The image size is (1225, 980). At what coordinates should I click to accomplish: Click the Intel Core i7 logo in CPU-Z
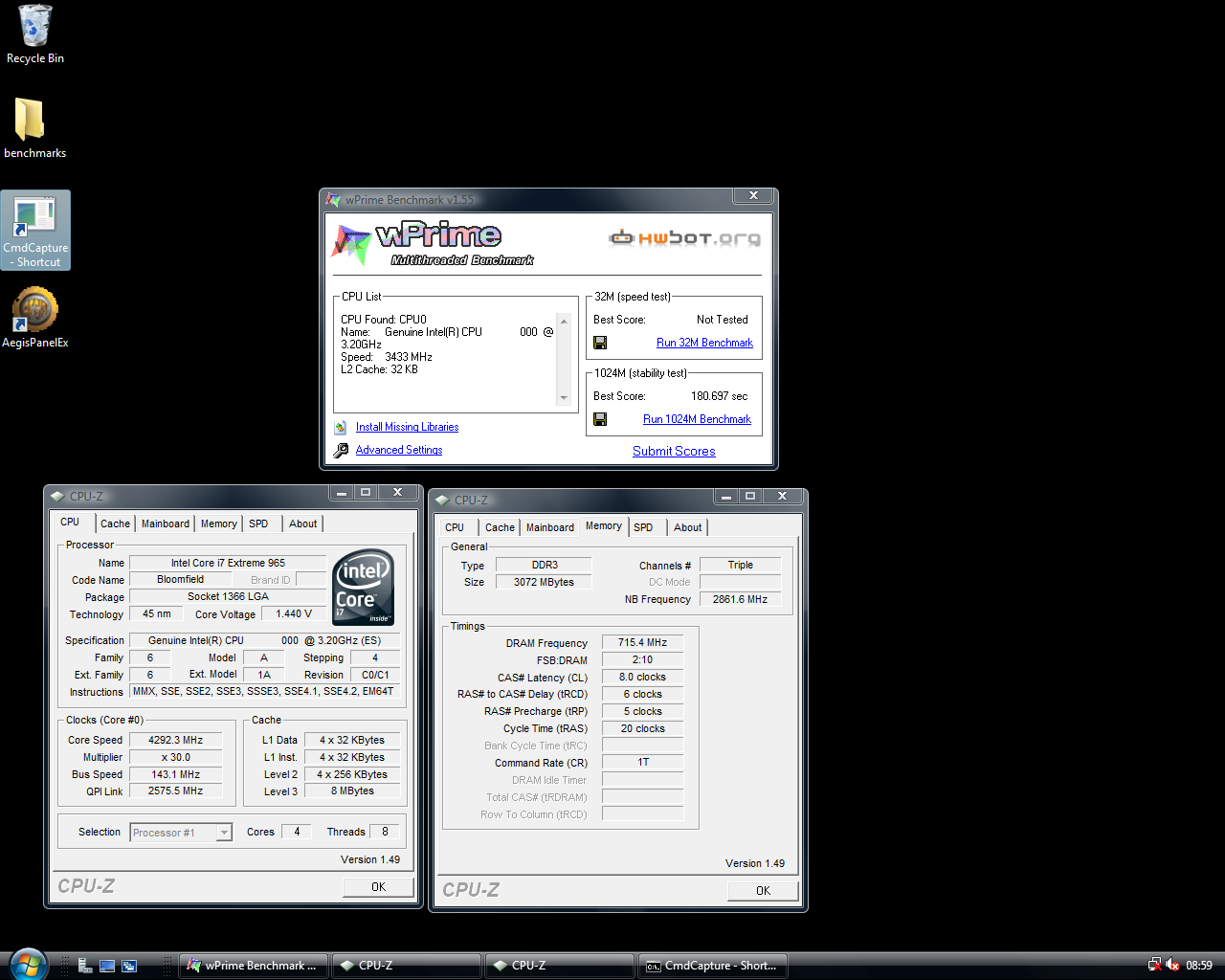364,587
